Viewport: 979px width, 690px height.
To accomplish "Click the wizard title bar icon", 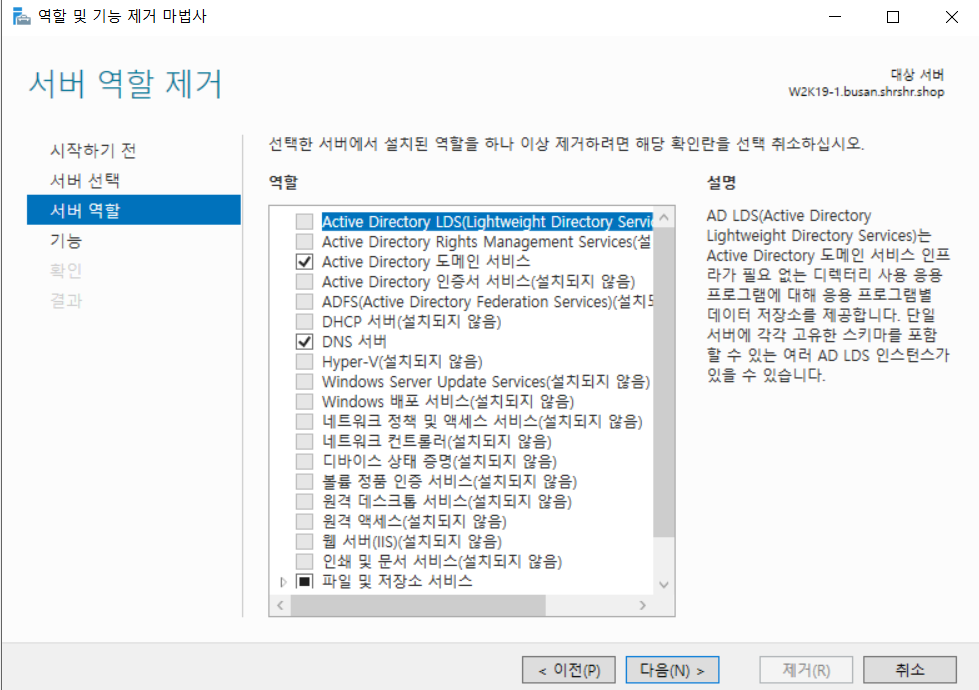I will (21, 16).
